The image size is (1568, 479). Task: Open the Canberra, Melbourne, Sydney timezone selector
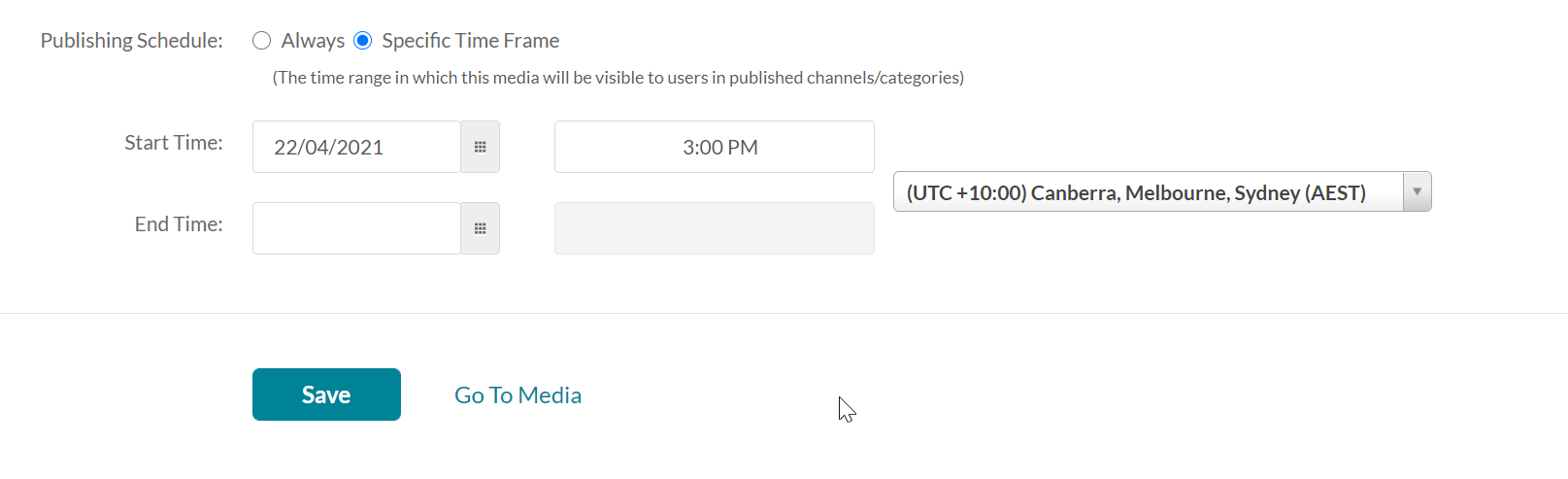pos(1162,191)
